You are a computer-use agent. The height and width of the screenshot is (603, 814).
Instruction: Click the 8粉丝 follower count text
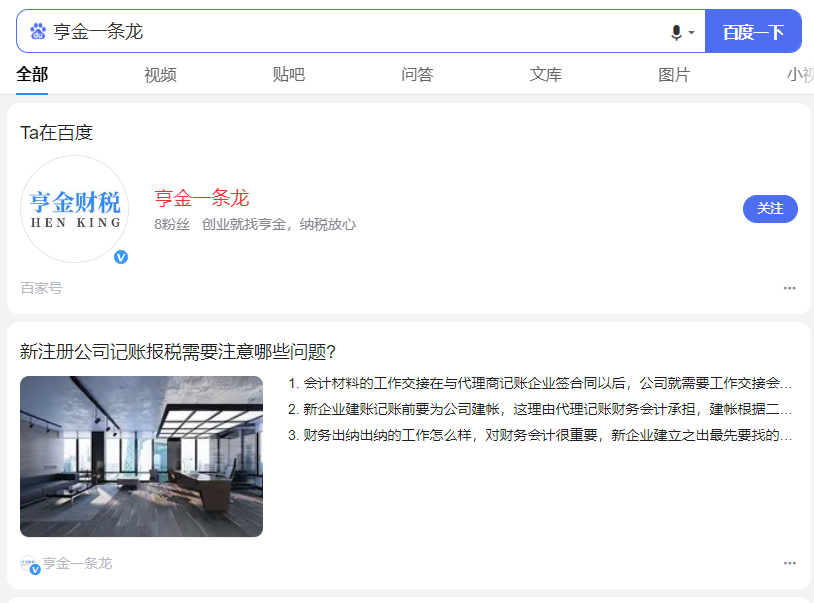[172, 225]
